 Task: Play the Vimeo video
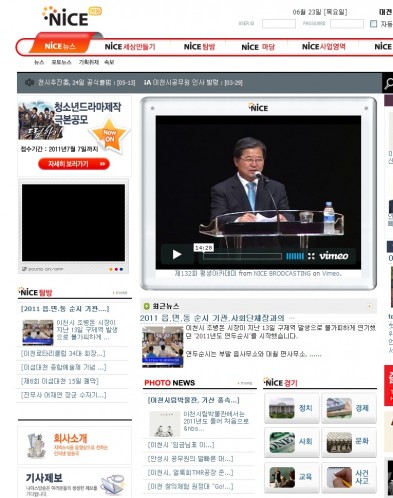(x=177, y=255)
